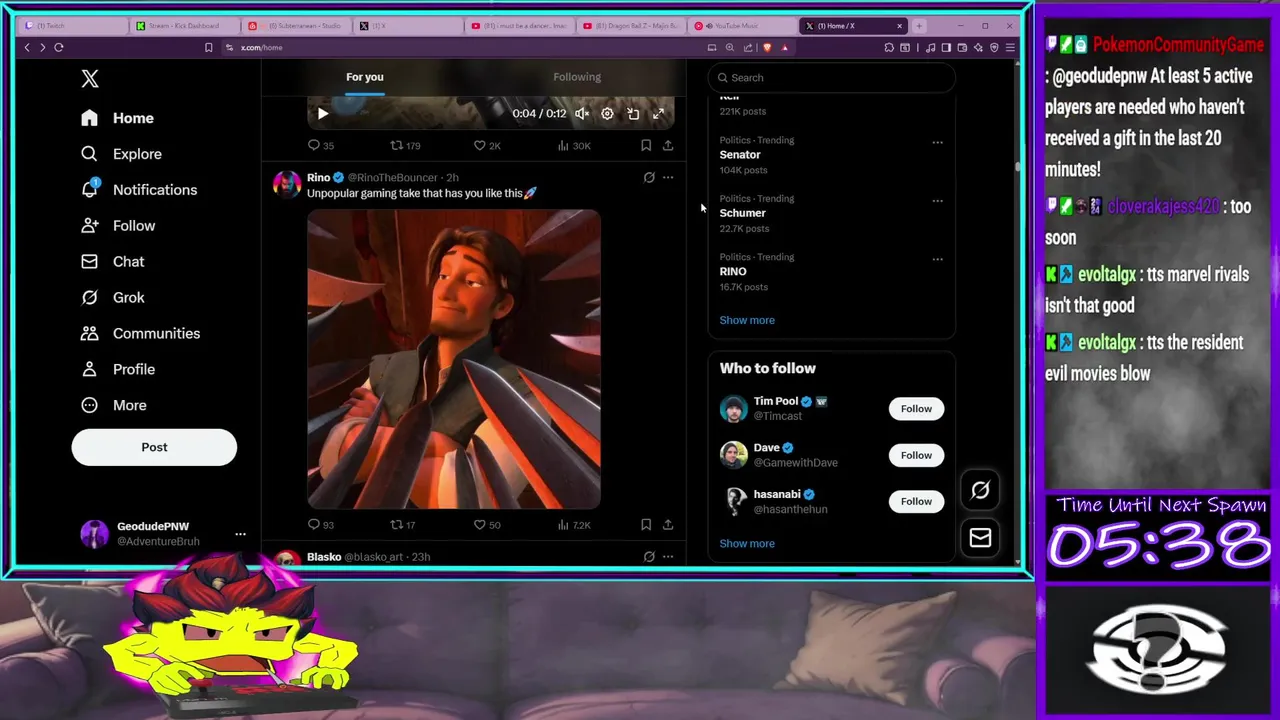
Task: Open a new browser tab
Action: tap(919, 26)
